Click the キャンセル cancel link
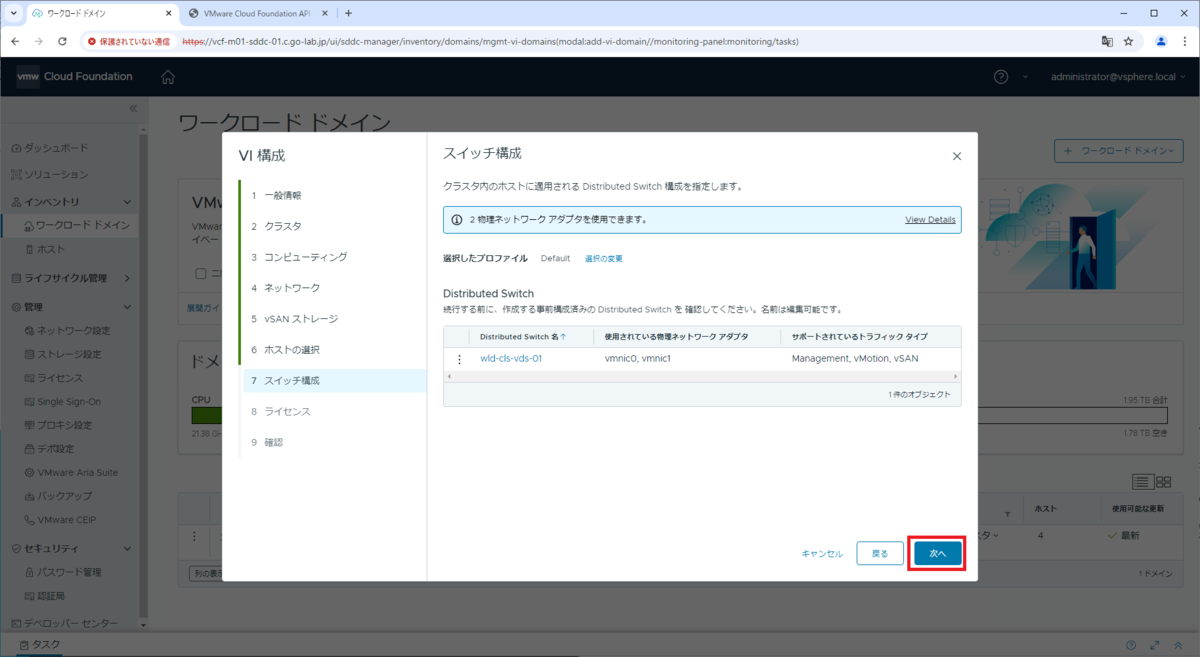Screen dimensions: 1200x657 tap(822, 553)
